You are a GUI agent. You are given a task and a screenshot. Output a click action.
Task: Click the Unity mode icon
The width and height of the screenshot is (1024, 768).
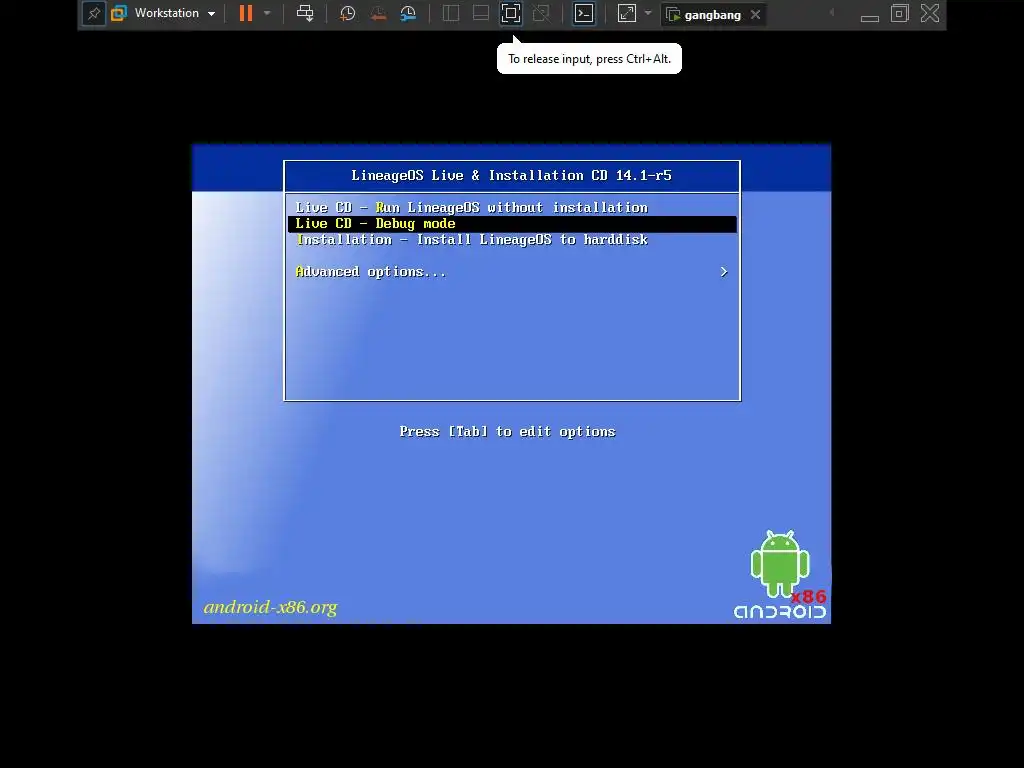click(541, 13)
